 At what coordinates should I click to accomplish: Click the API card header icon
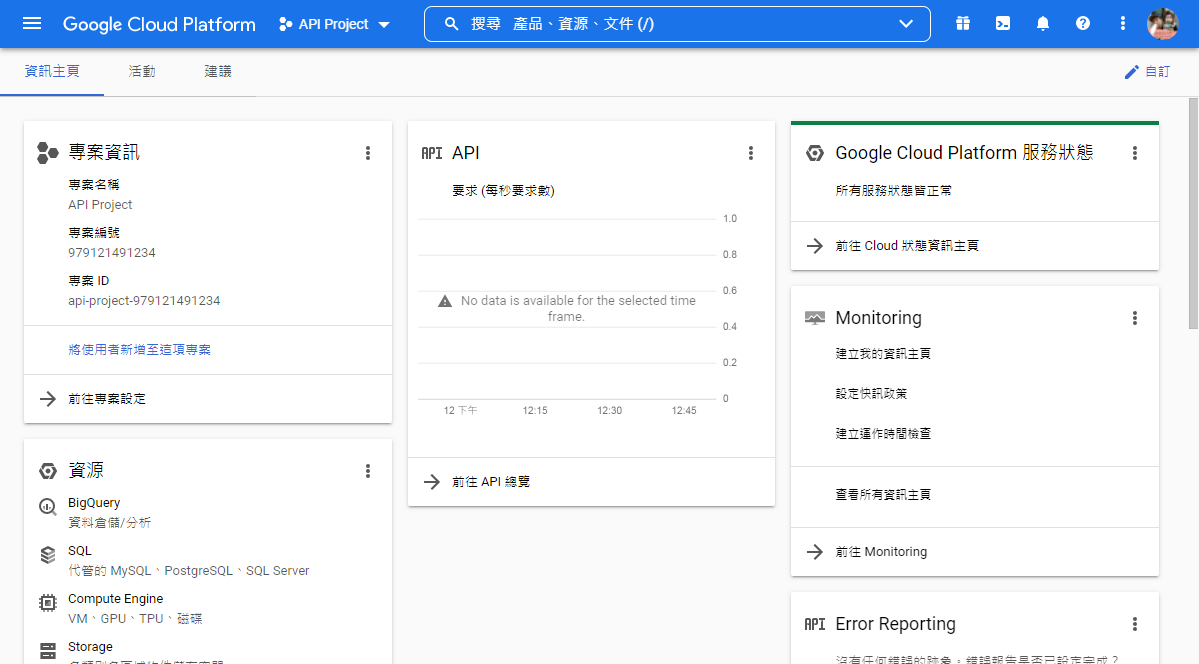(x=432, y=153)
